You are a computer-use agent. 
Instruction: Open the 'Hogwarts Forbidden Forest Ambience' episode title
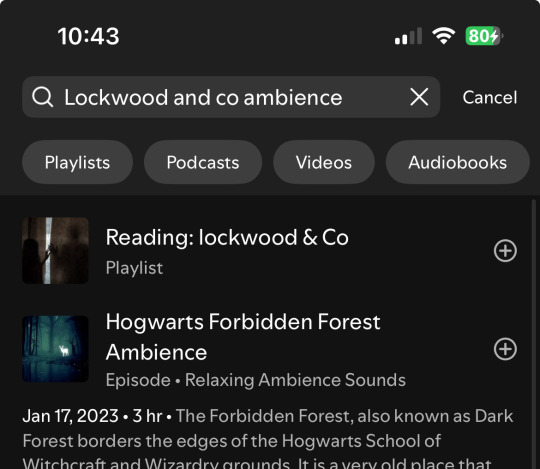point(243,336)
